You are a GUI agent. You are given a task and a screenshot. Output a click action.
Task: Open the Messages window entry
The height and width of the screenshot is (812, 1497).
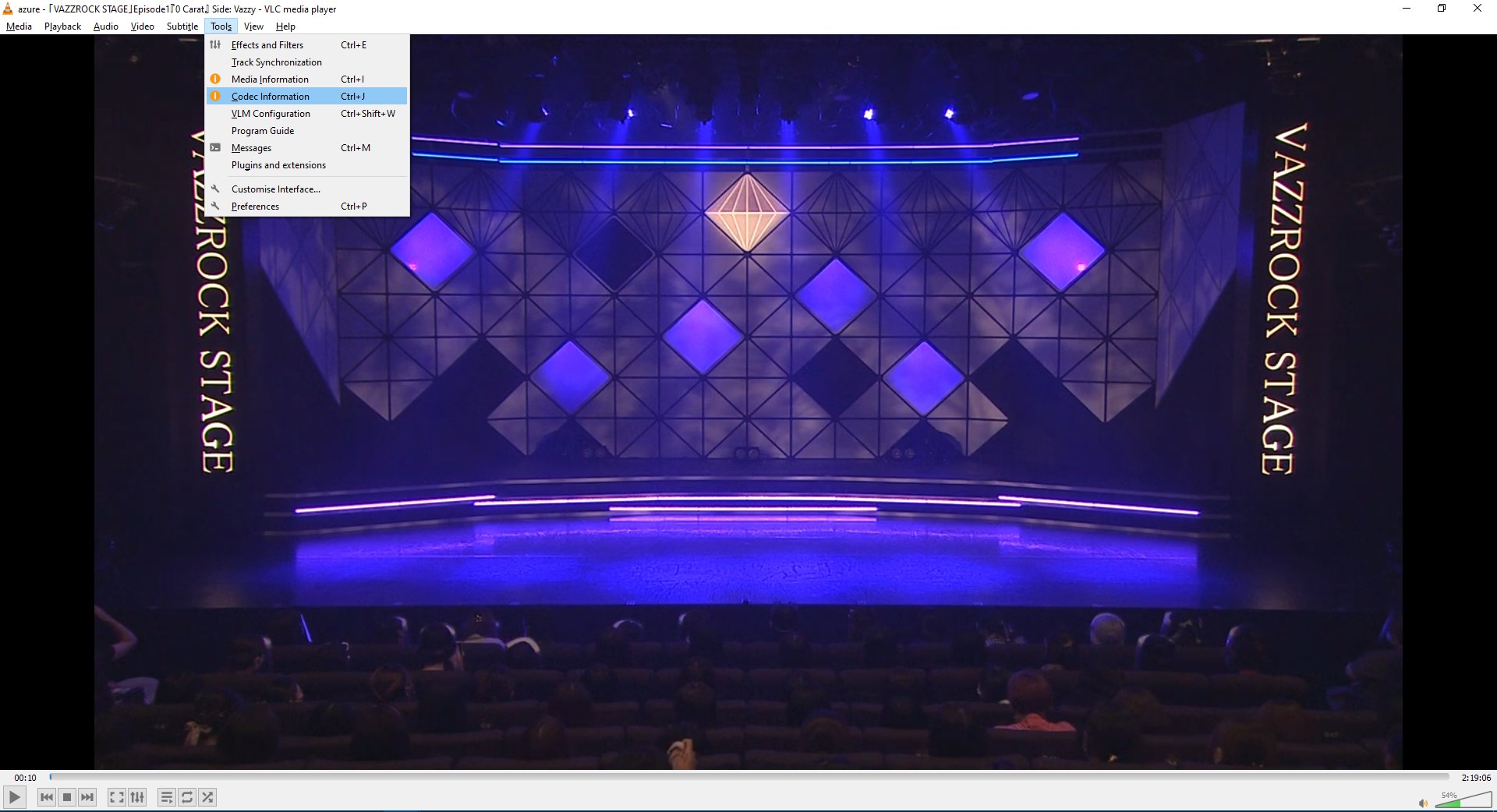(x=306, y=148)
